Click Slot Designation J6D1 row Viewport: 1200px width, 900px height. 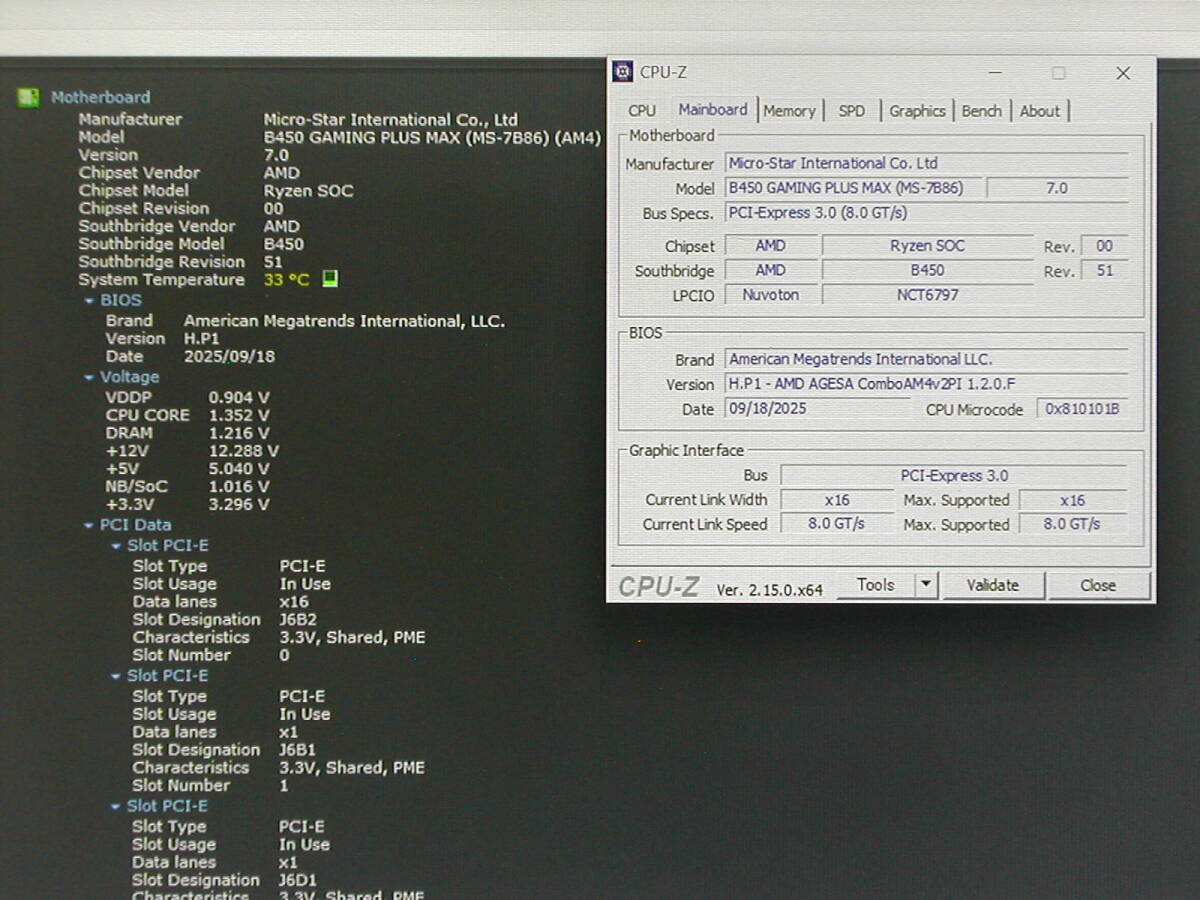pos(224,880)
